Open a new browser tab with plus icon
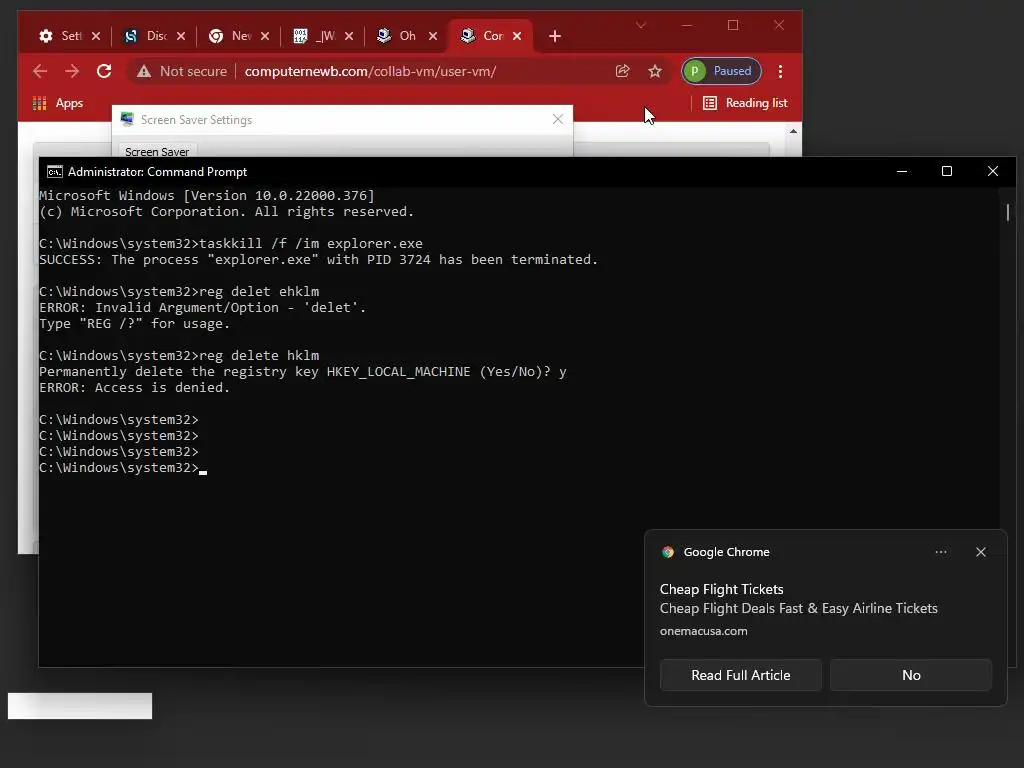Screen dimensions: 1024x768 click(x=554, y=36)
